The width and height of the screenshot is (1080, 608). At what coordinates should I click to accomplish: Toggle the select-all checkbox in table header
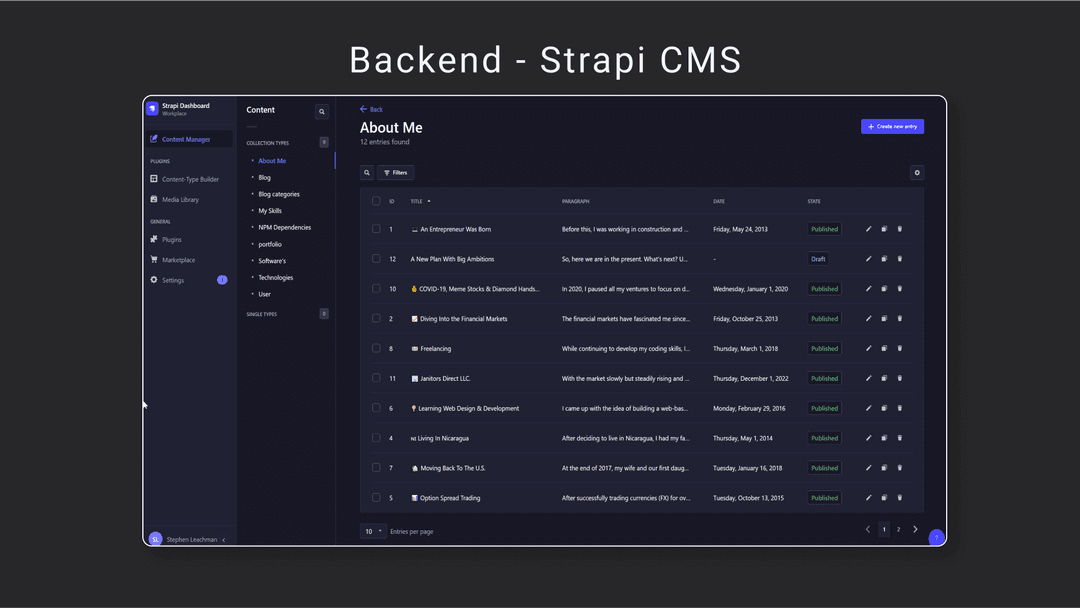pos(376,201)
